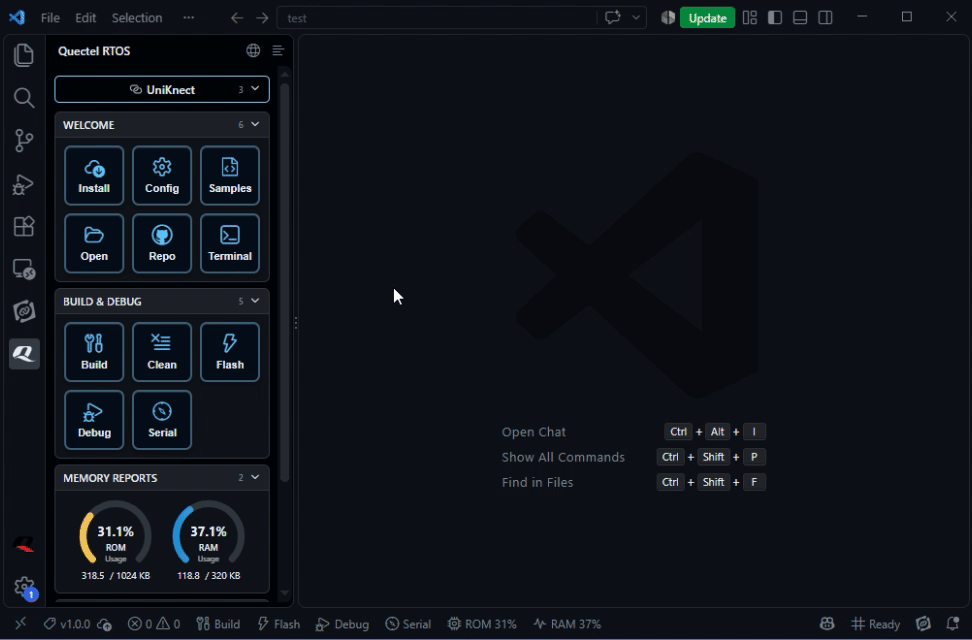
Task: Open the Repo GitHub tile
Action: (x=162, y=244)
